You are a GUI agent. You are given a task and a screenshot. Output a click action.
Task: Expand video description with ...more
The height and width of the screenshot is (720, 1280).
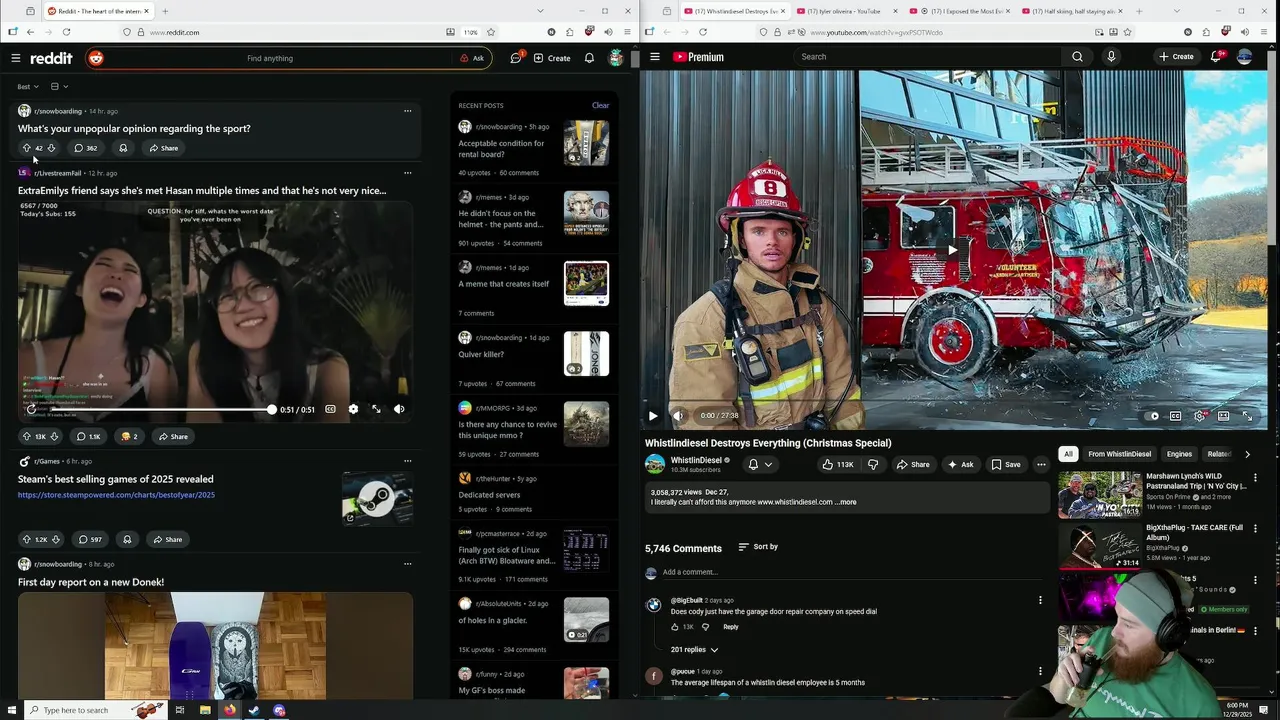pos(846,502)
